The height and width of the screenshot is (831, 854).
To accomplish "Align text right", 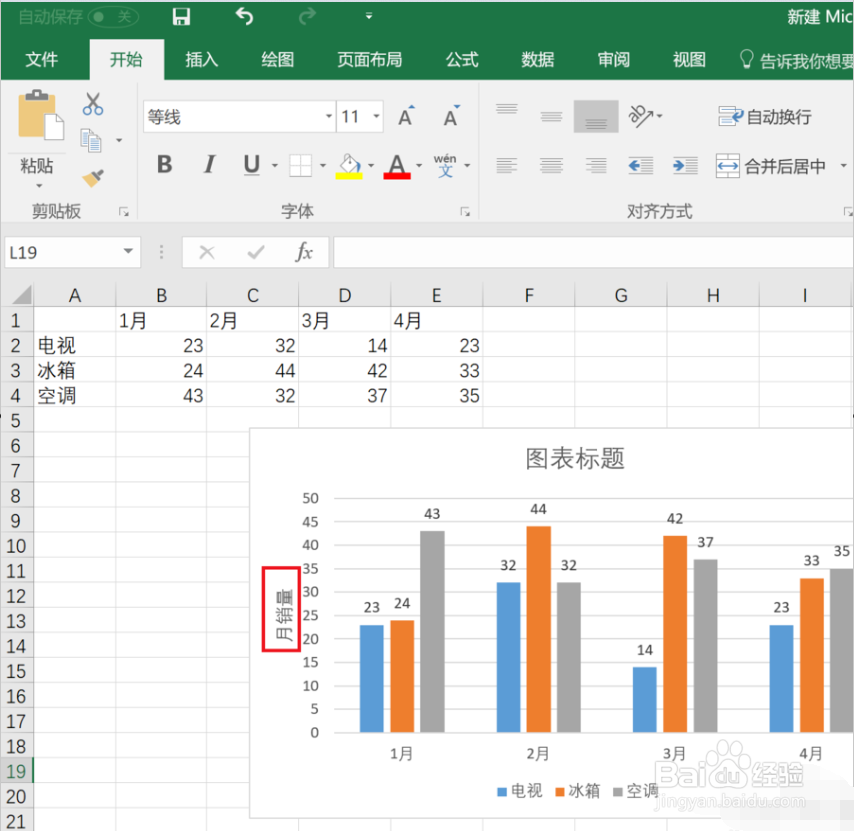I will click(x=596, y=166).
